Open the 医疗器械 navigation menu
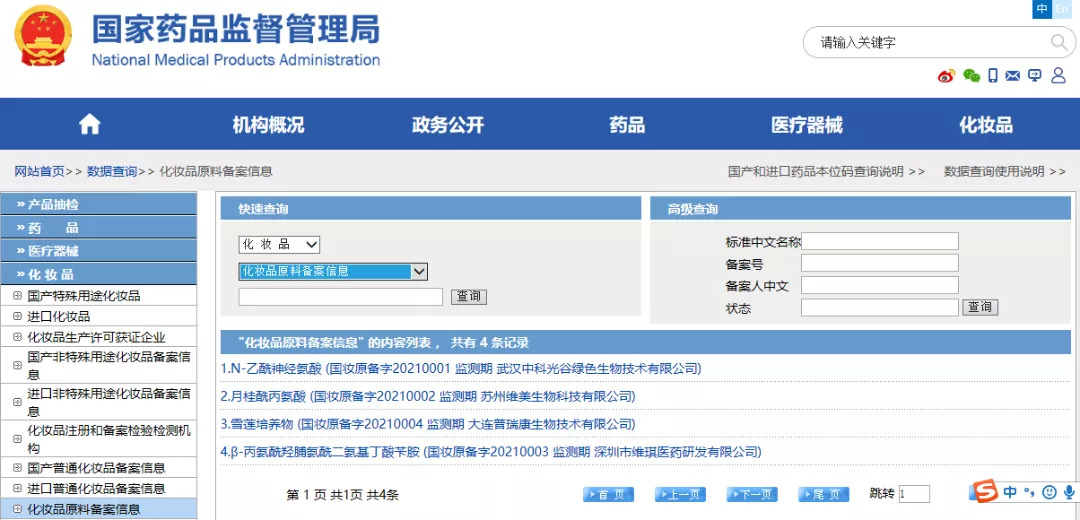The height and width of the screenshot is (520, 1080). point(807,125)
